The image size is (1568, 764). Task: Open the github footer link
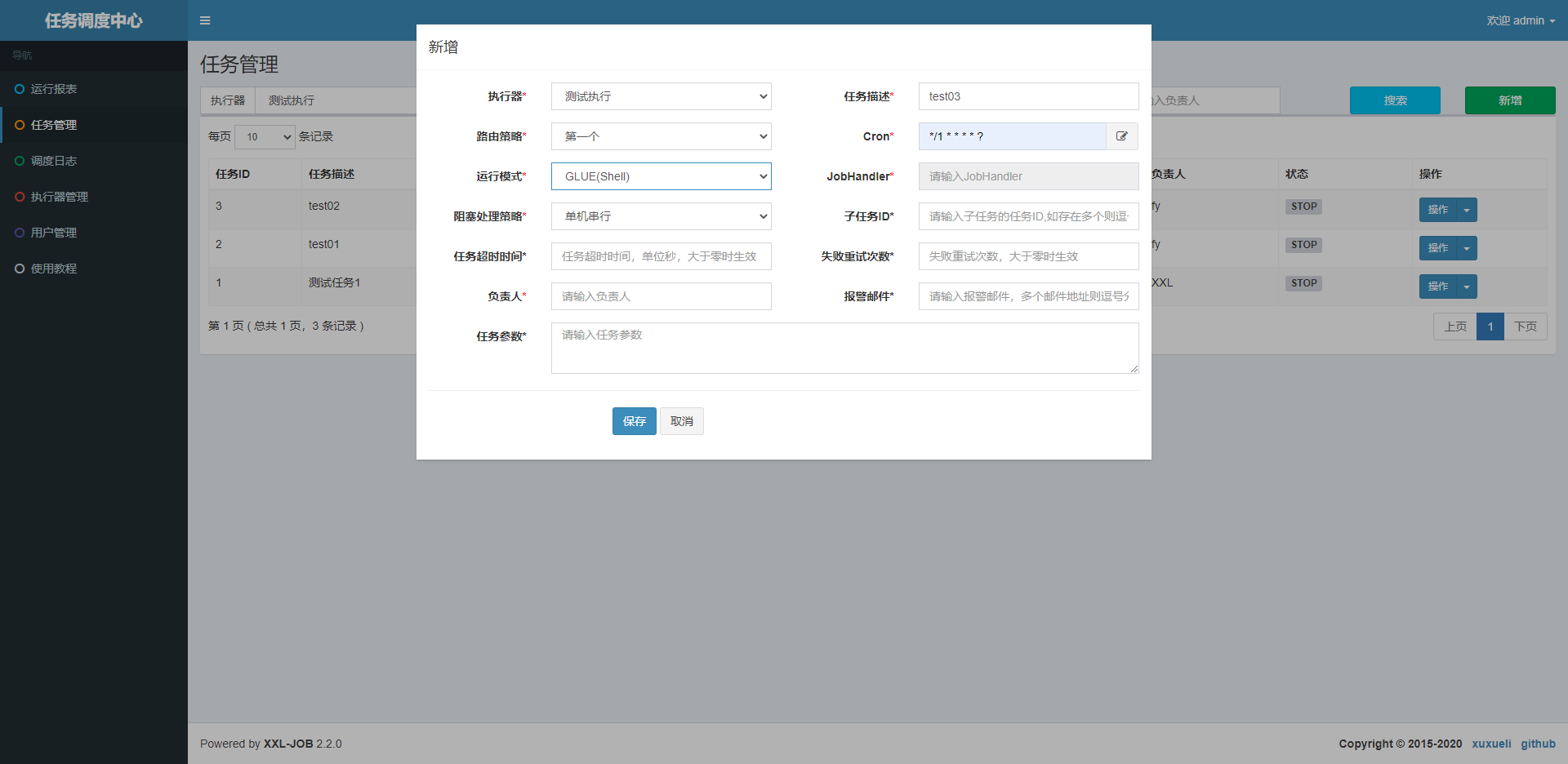pyautogui.click(x=1538, y=744)
